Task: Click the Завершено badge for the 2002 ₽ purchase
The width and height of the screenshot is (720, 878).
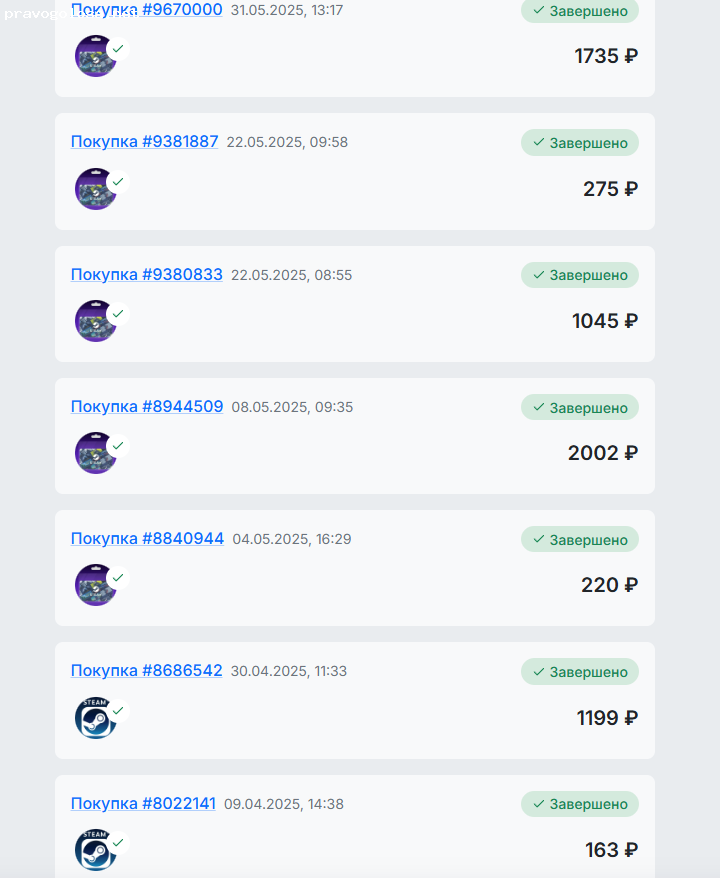Action: point(580,407)
